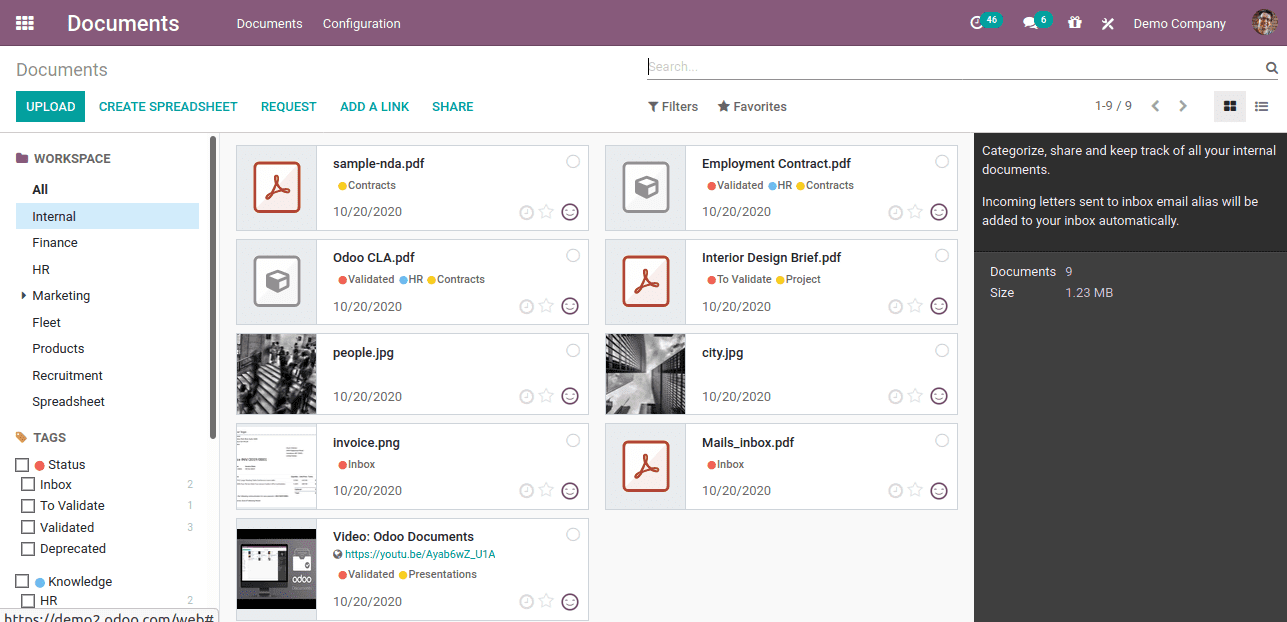Check the Validated tag checkbox
The image size is (1287, 622).
28,528
